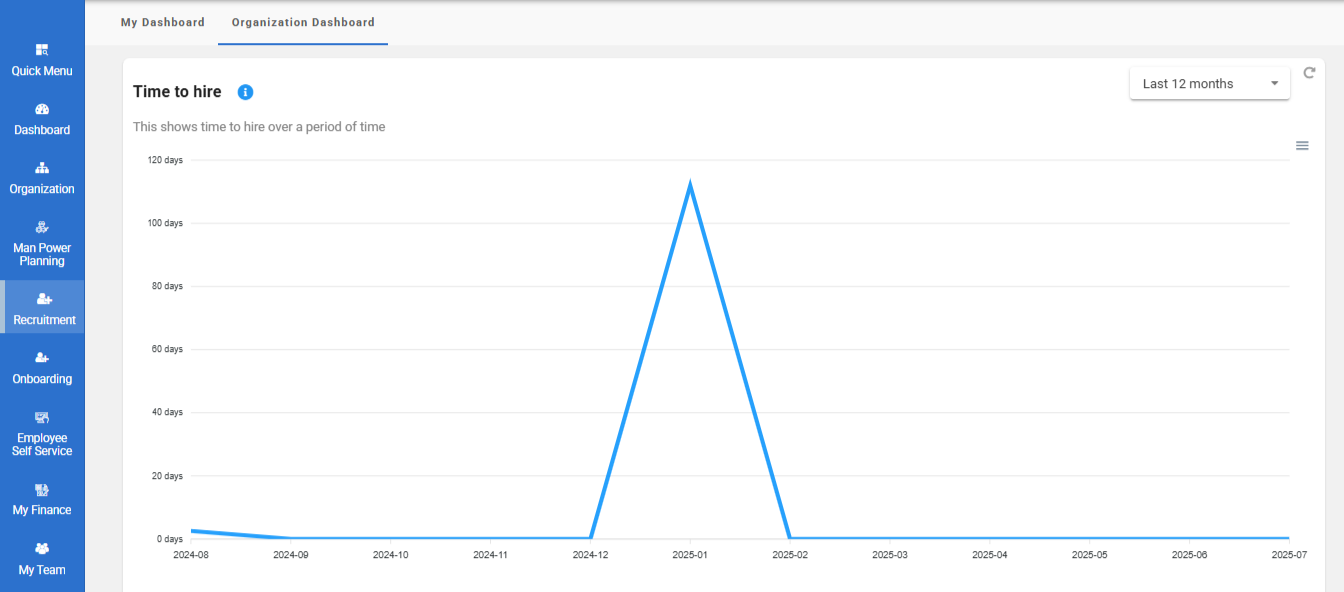
Task: Select the Man Power Planning icon
Action: (x=42, y=227)
